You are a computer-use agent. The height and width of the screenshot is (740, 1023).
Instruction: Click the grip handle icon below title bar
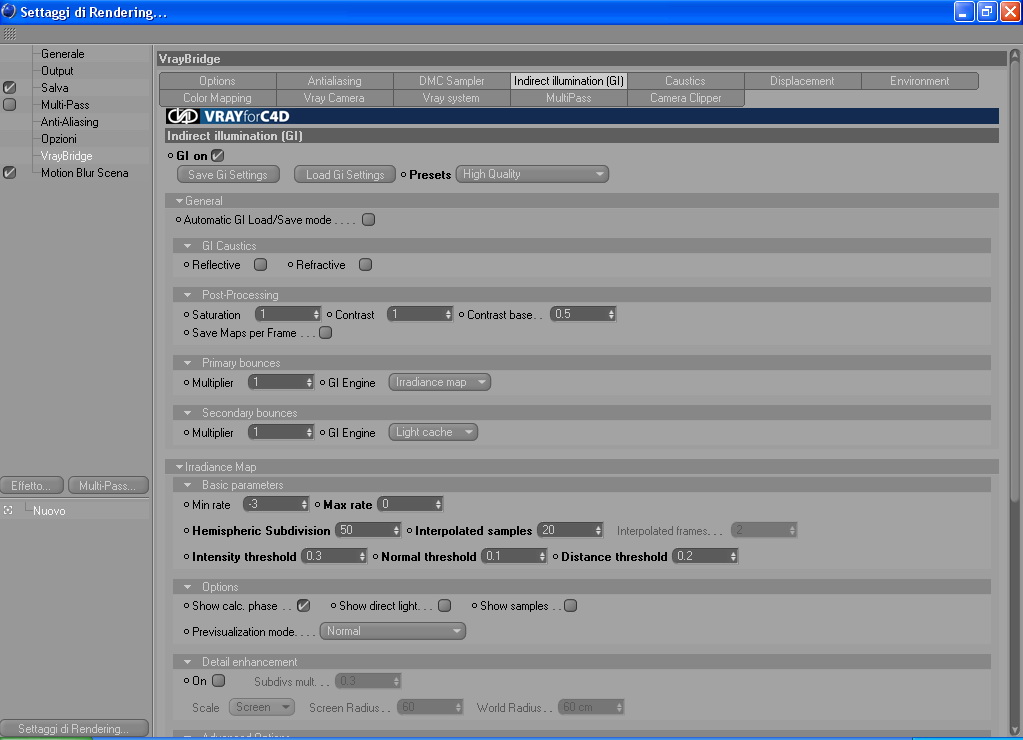[9, 33]
